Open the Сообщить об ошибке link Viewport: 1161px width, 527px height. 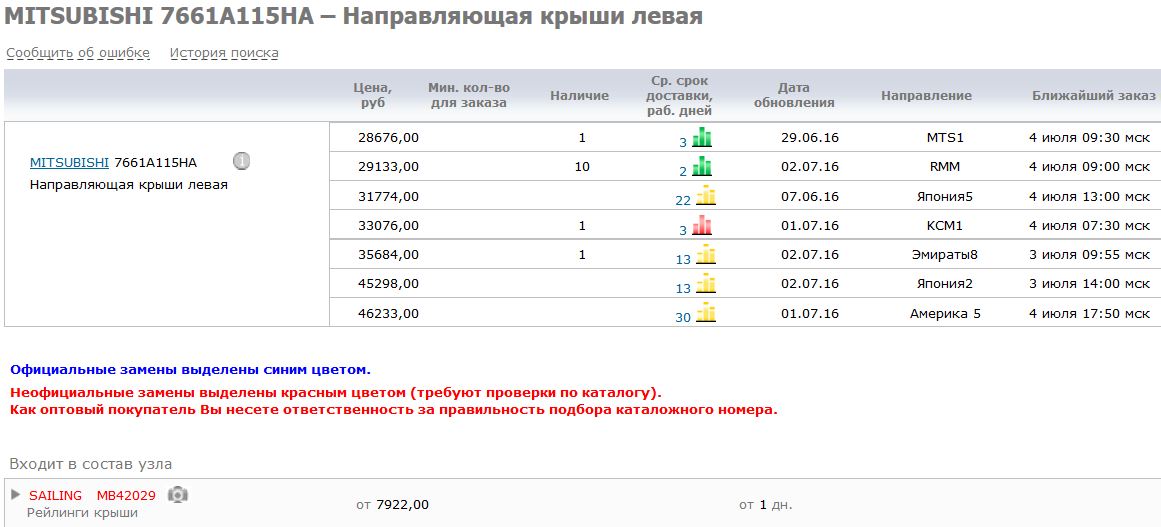(78, 53)
